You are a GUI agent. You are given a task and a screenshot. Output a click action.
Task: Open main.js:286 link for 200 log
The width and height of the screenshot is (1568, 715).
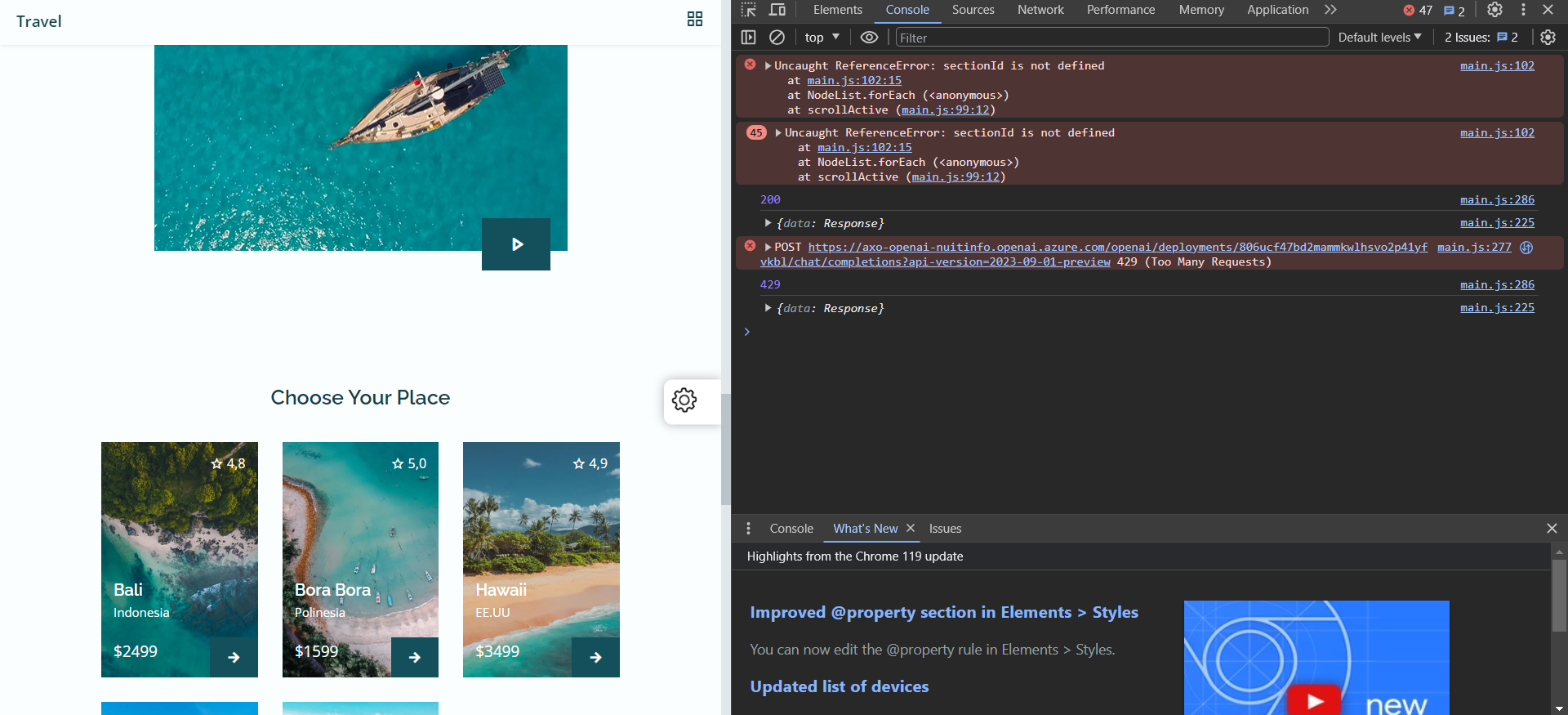[x=1497, y=199]
